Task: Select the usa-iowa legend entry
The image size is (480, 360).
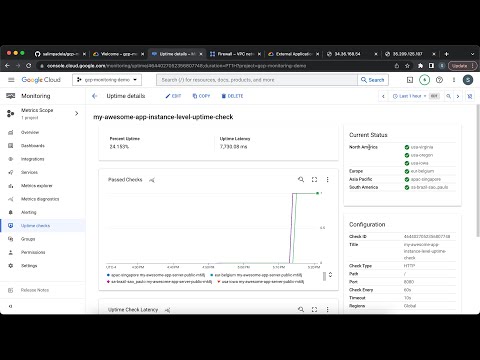Action: coord(261,282)
